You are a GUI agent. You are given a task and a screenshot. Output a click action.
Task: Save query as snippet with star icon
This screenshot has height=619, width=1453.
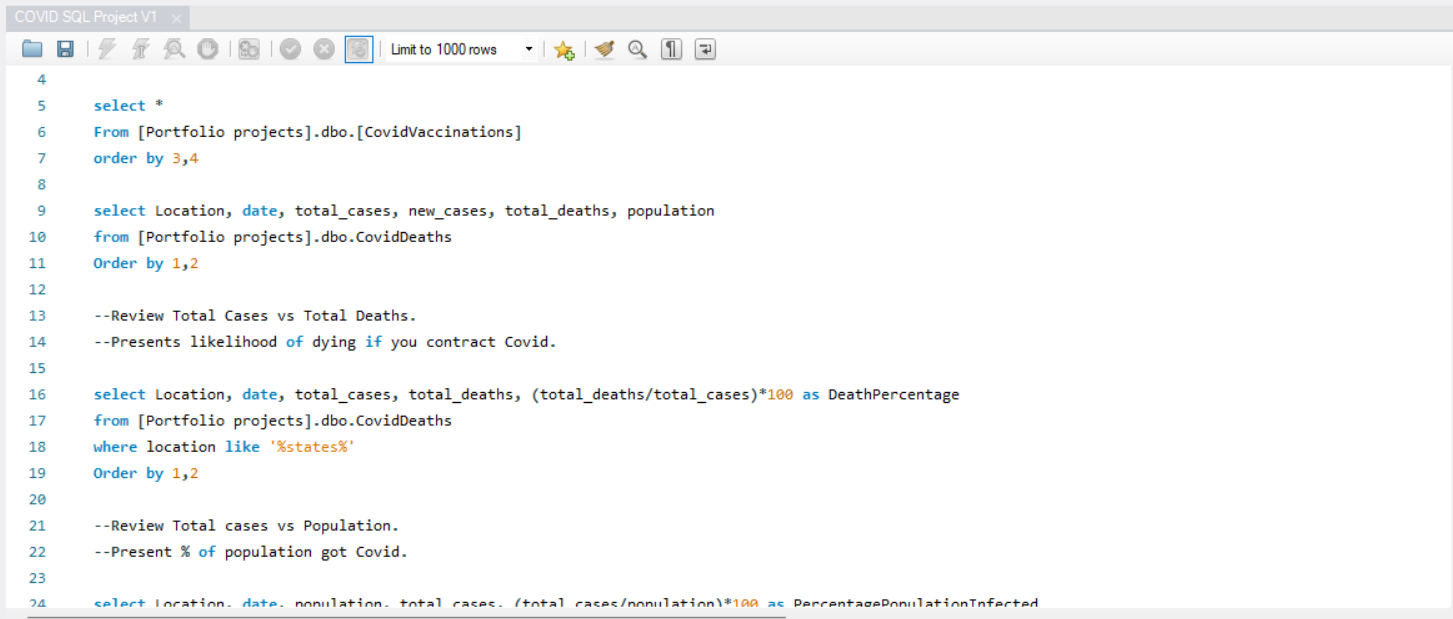coord(564,50)
